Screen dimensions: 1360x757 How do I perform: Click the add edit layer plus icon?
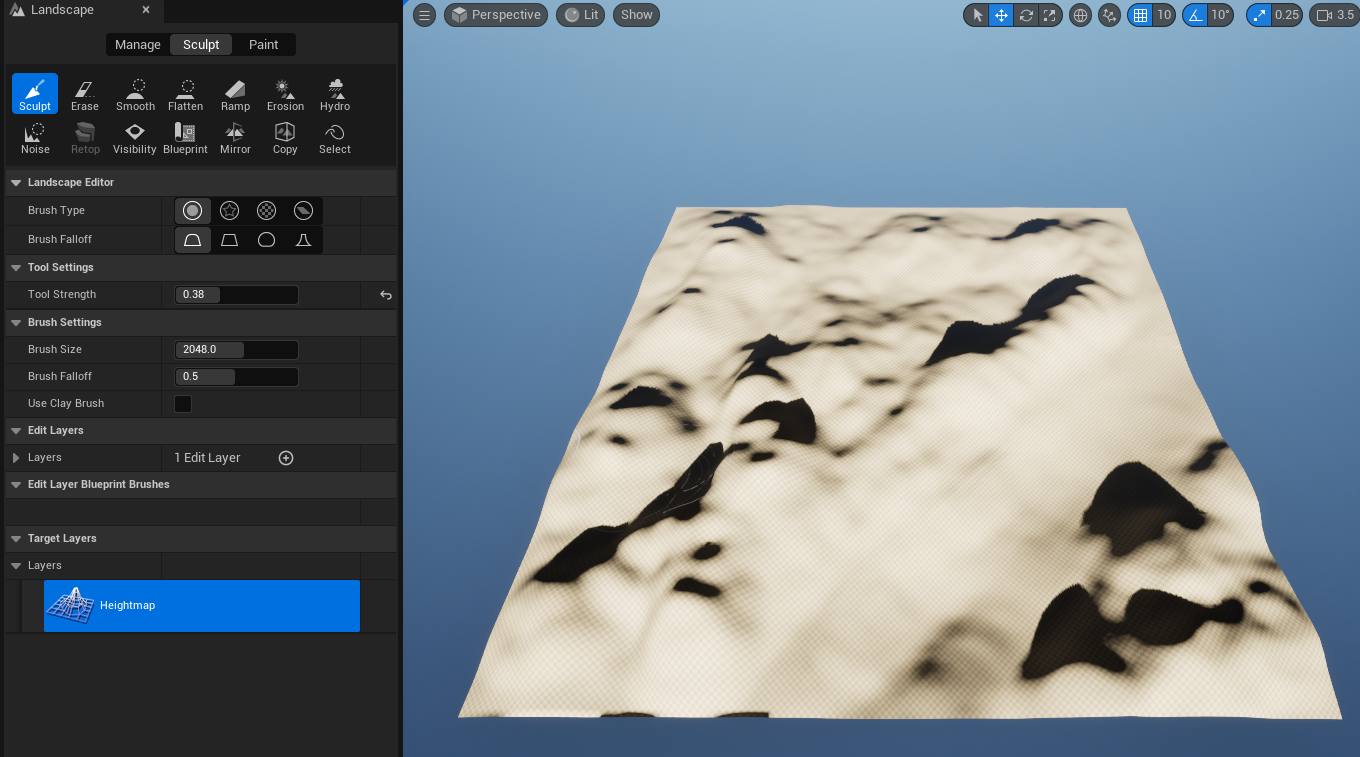(286, 458)
